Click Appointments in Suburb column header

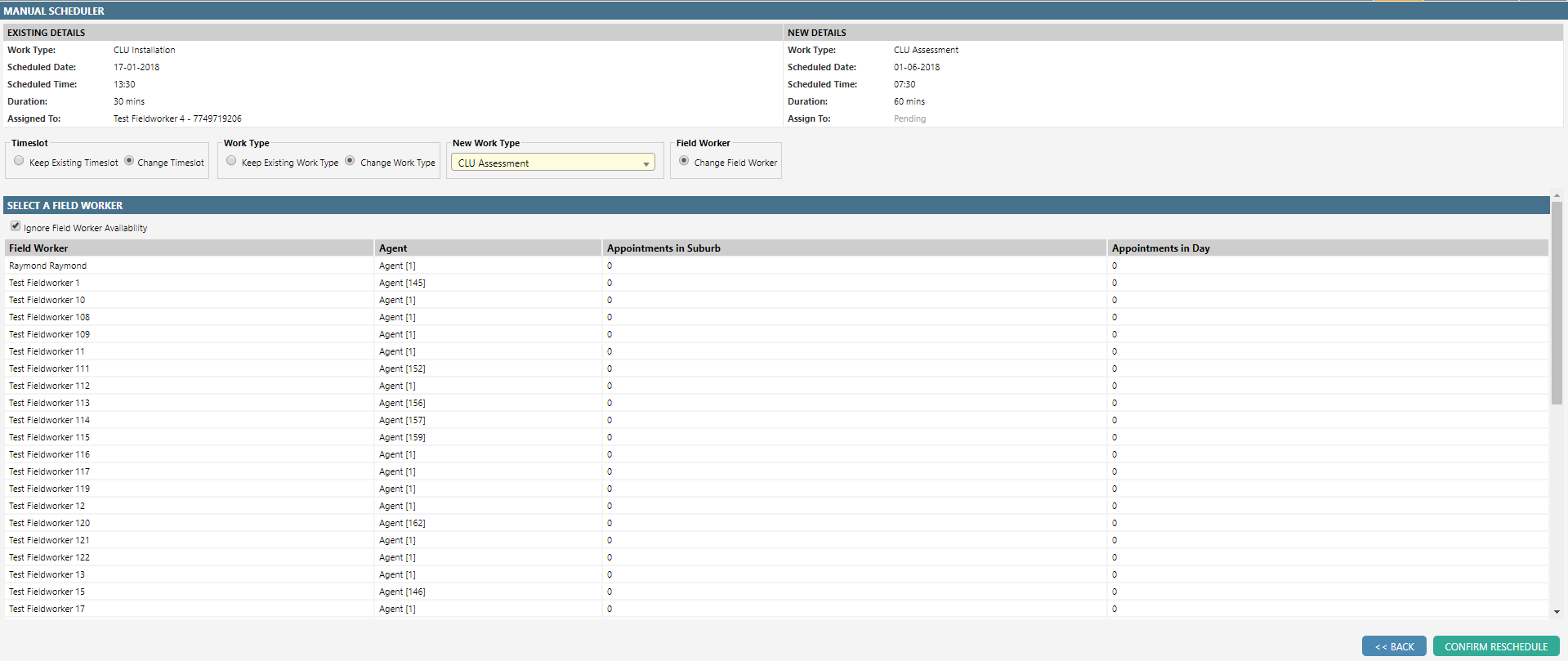[x=663, y=248]
